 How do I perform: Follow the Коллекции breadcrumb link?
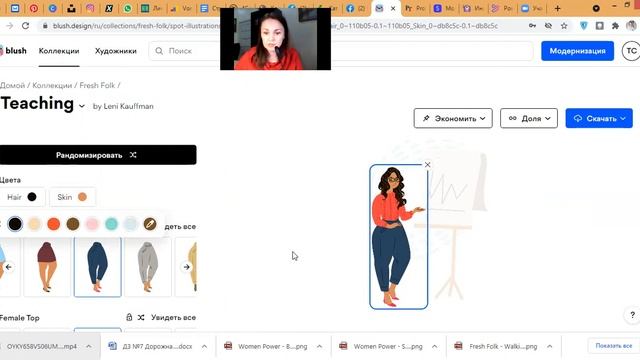point(52,85)
